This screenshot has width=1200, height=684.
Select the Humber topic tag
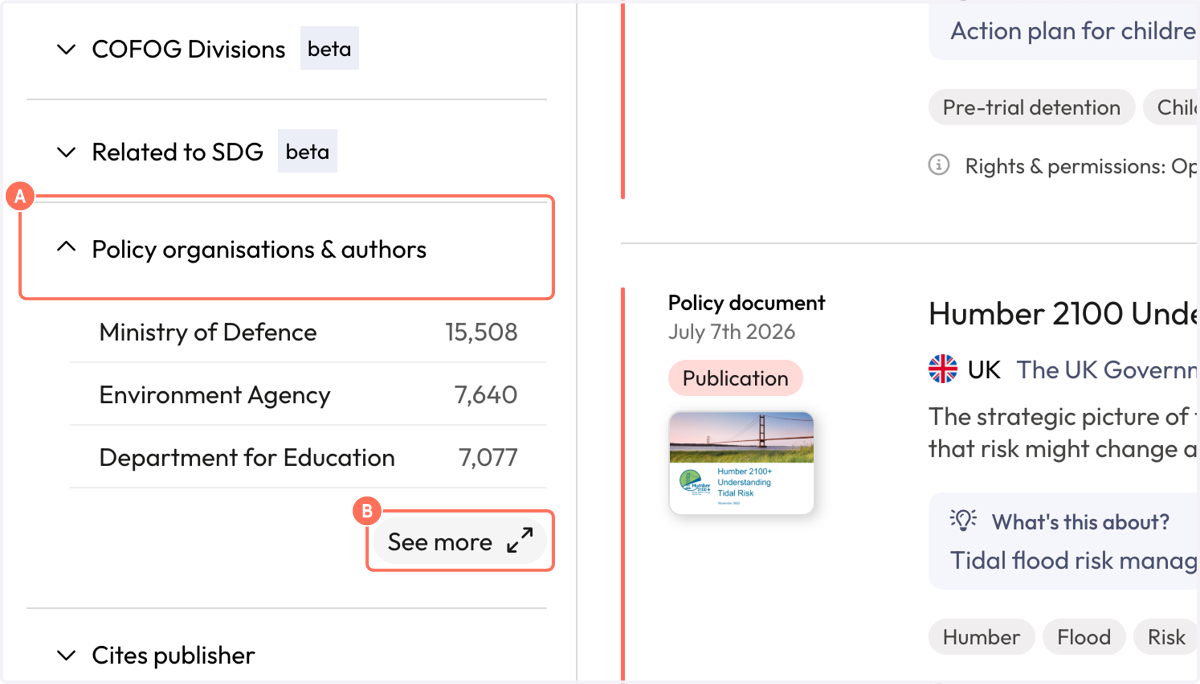coord(981,637)
